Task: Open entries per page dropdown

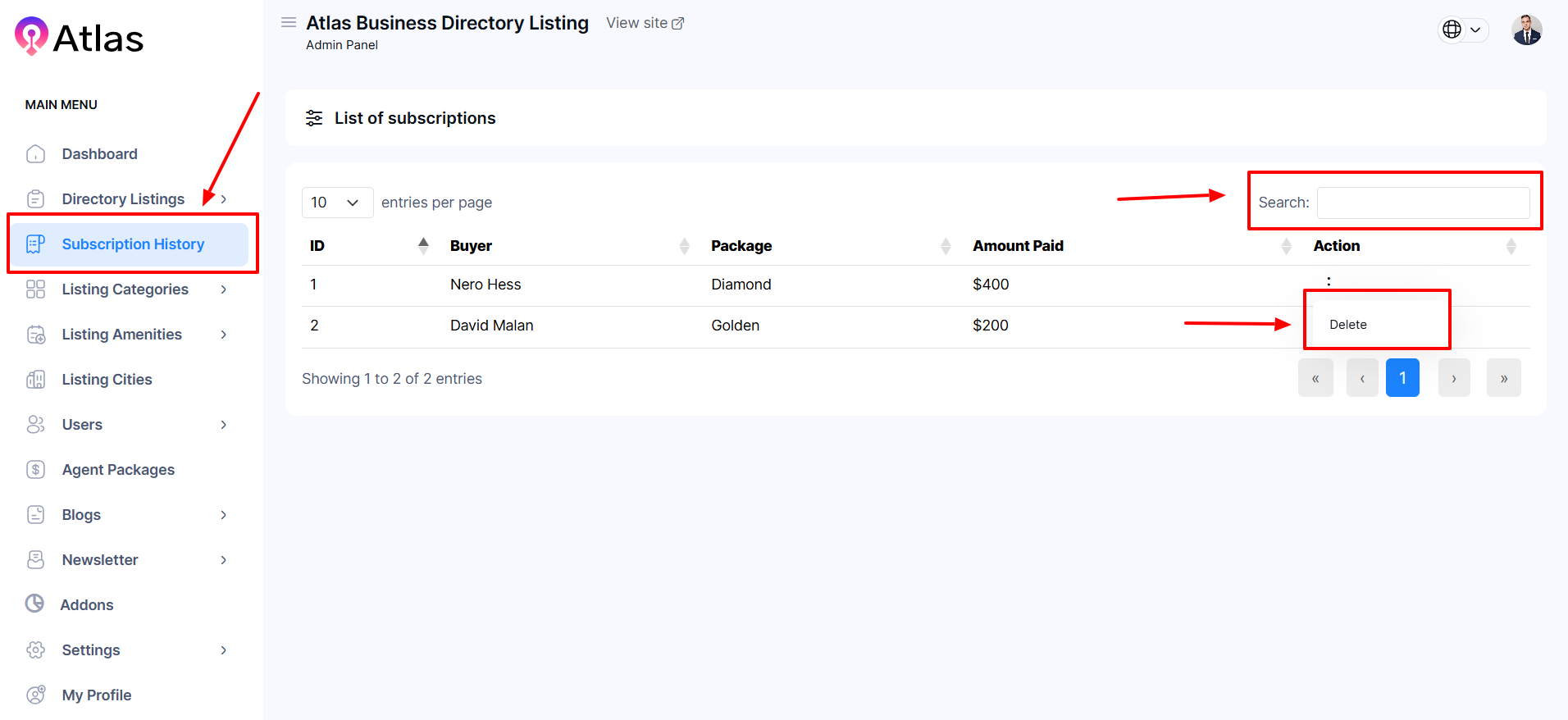Action: pyautogui.click(x=337, y=203)
